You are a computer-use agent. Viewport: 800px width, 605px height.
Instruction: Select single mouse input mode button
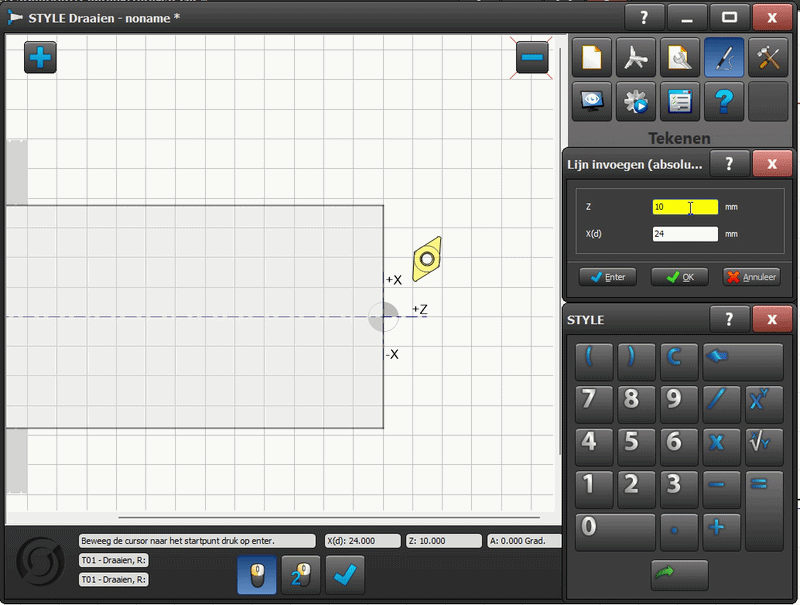click(x=257, y=575)
